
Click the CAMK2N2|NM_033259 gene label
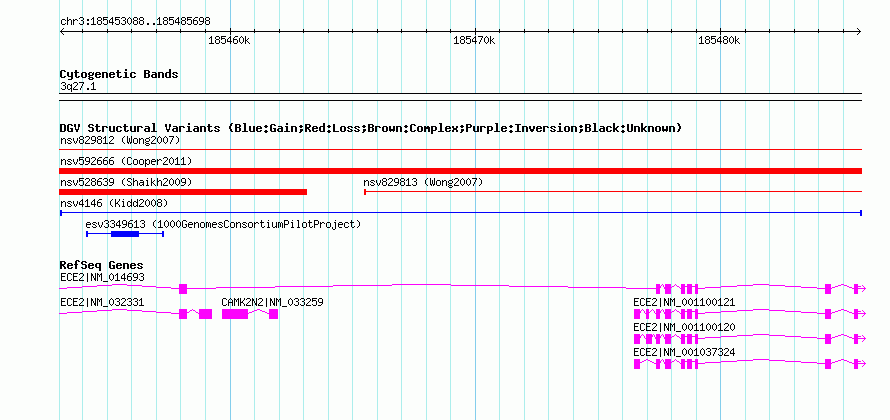(x=272, y=303)
